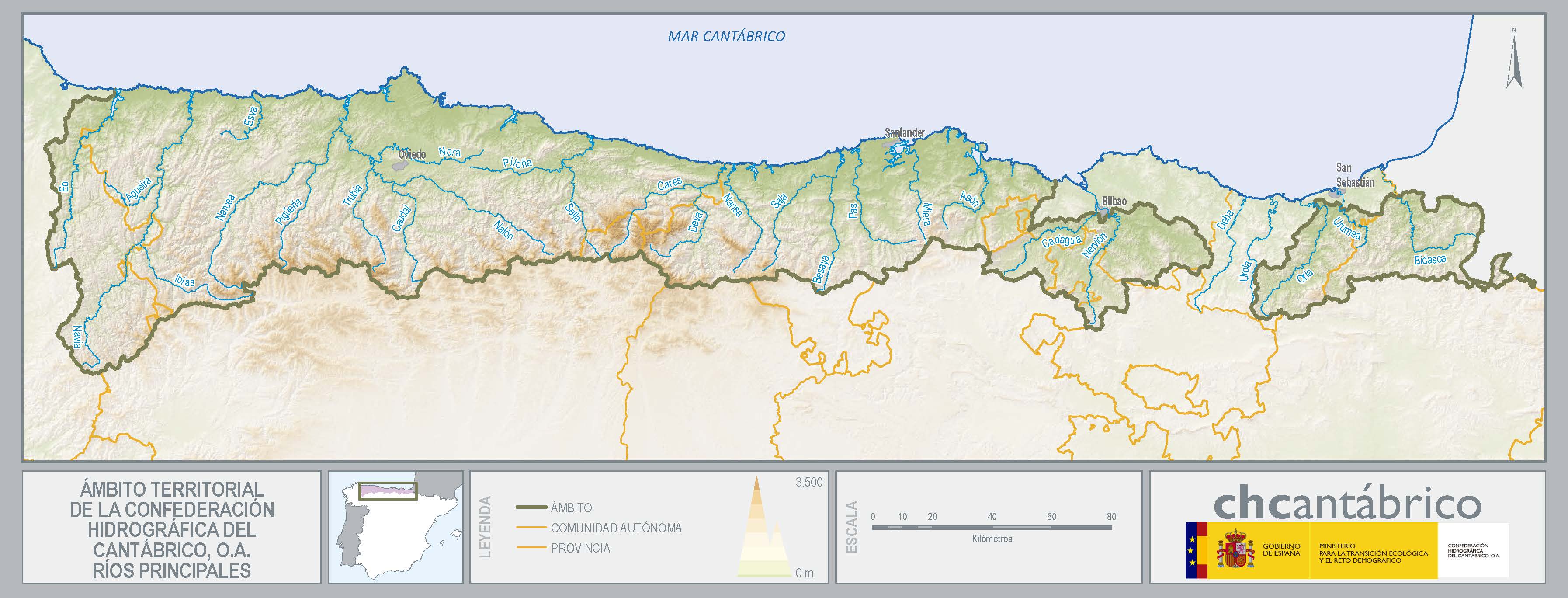Click the MAR CANTÁBRICO sea label
This screenshot has height=598, width=1568.
(x=726, y=36)
